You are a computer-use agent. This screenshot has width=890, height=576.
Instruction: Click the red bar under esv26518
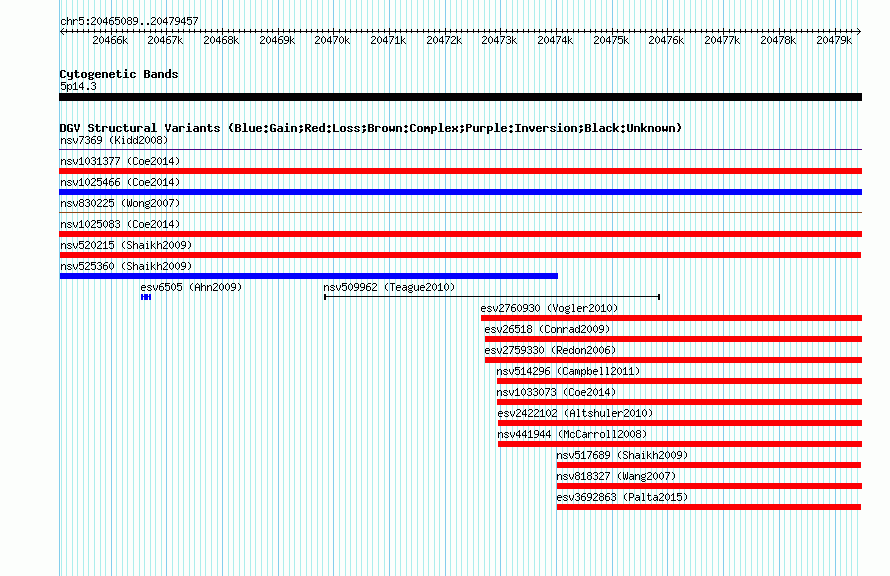point(673,339)
